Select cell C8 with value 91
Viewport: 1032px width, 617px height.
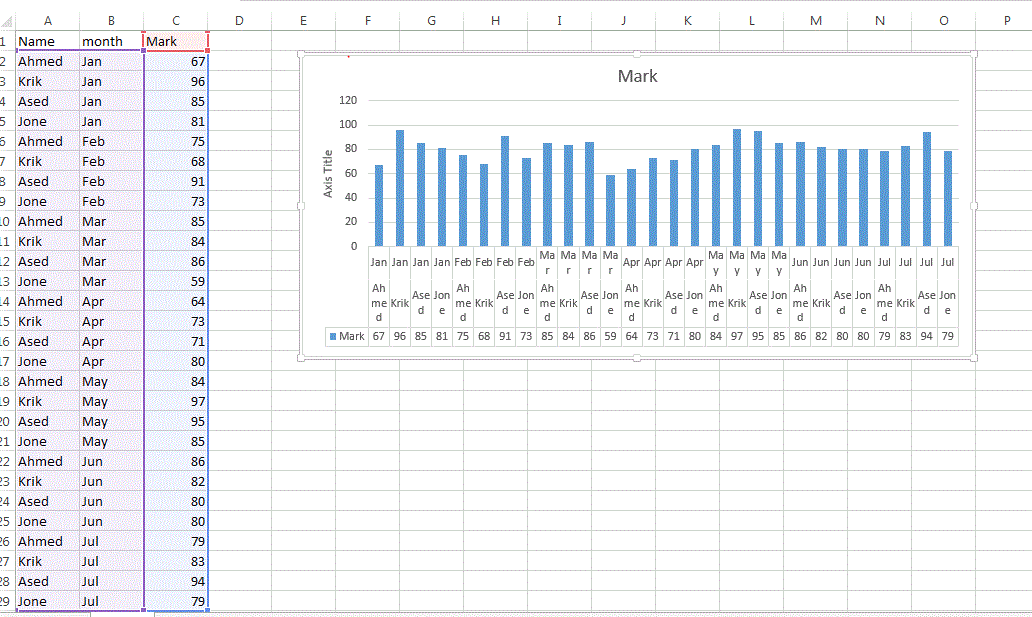pos(176,181)
